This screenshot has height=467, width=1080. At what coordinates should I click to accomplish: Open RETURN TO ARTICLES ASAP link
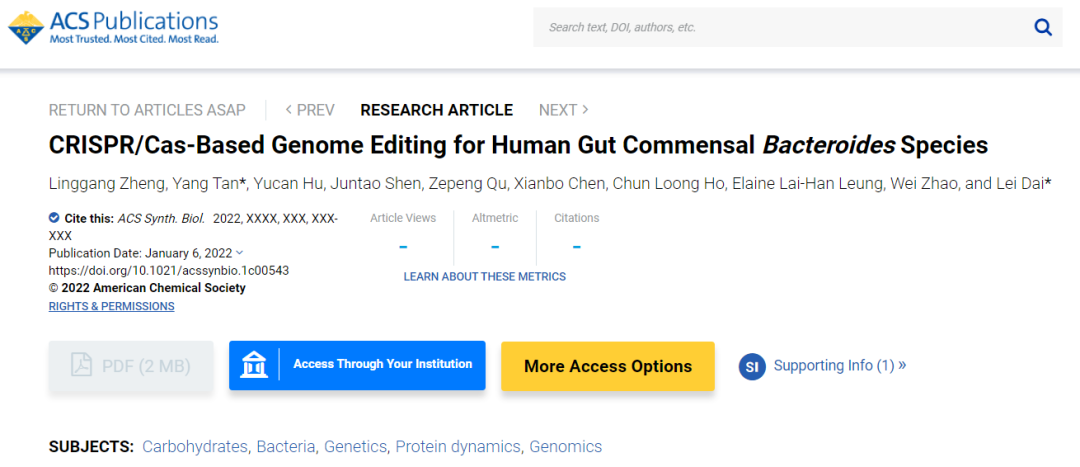pyautogui.click(x=146, y=110)
